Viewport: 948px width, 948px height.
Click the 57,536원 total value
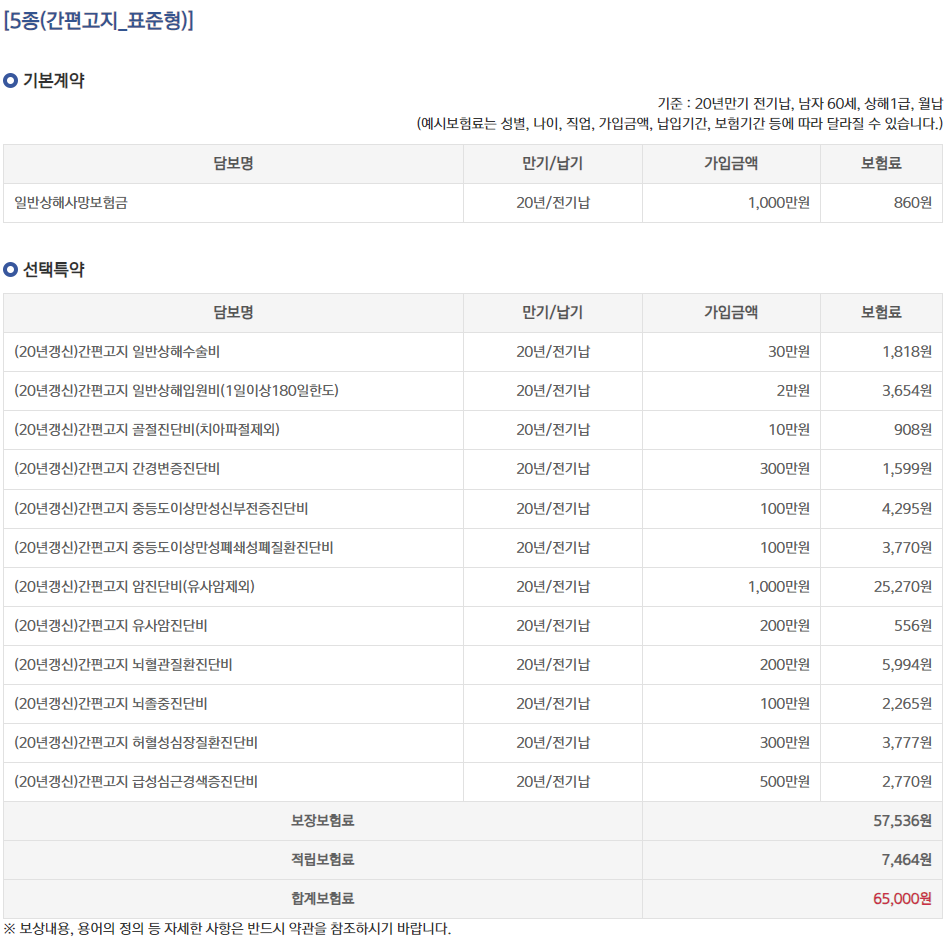(903, 821)
